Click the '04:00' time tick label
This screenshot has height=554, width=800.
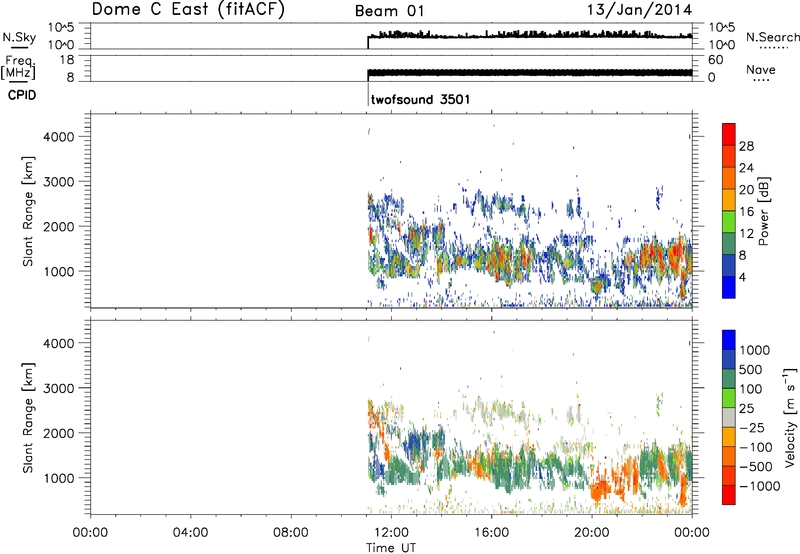pyautogui.click(x=190, y=533)
